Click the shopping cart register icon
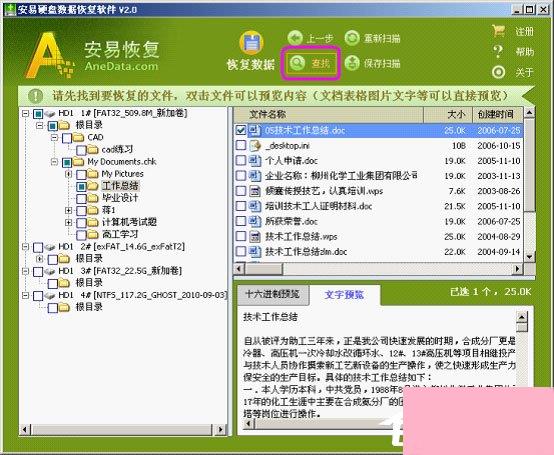This screenshot has height=455, width=554. (x=498, y=31)
